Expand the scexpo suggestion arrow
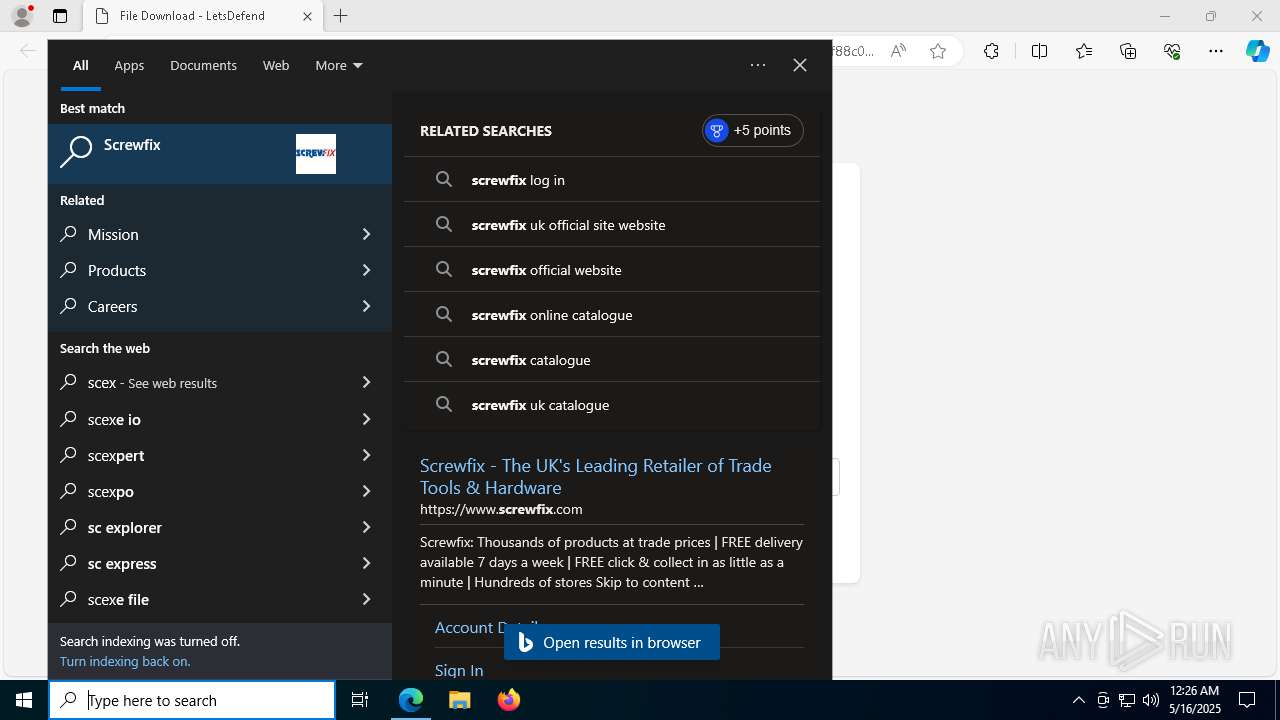 point(366,491)
